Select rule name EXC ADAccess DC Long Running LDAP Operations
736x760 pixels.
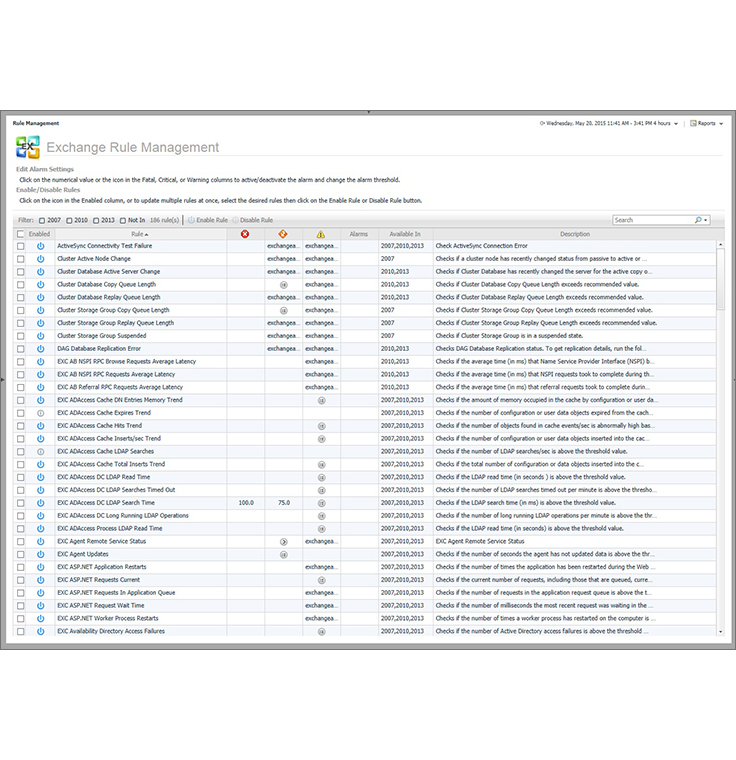point(123,516)
